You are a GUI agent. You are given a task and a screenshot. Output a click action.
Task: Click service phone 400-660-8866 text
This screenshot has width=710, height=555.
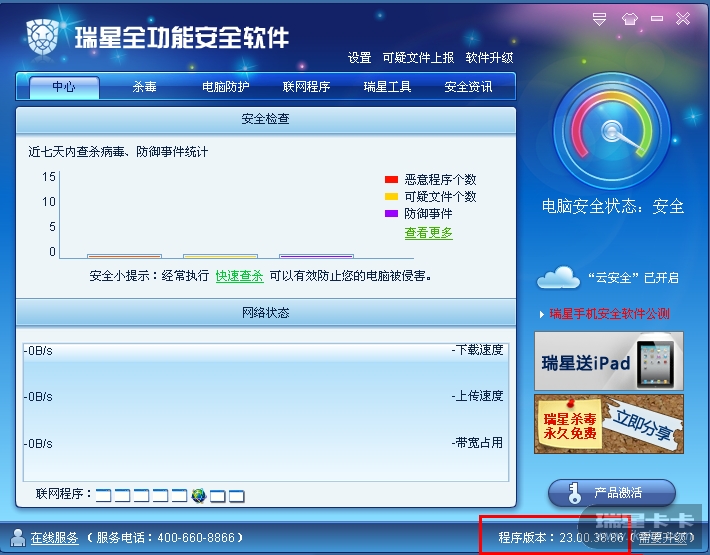click(x=195, y=538)
